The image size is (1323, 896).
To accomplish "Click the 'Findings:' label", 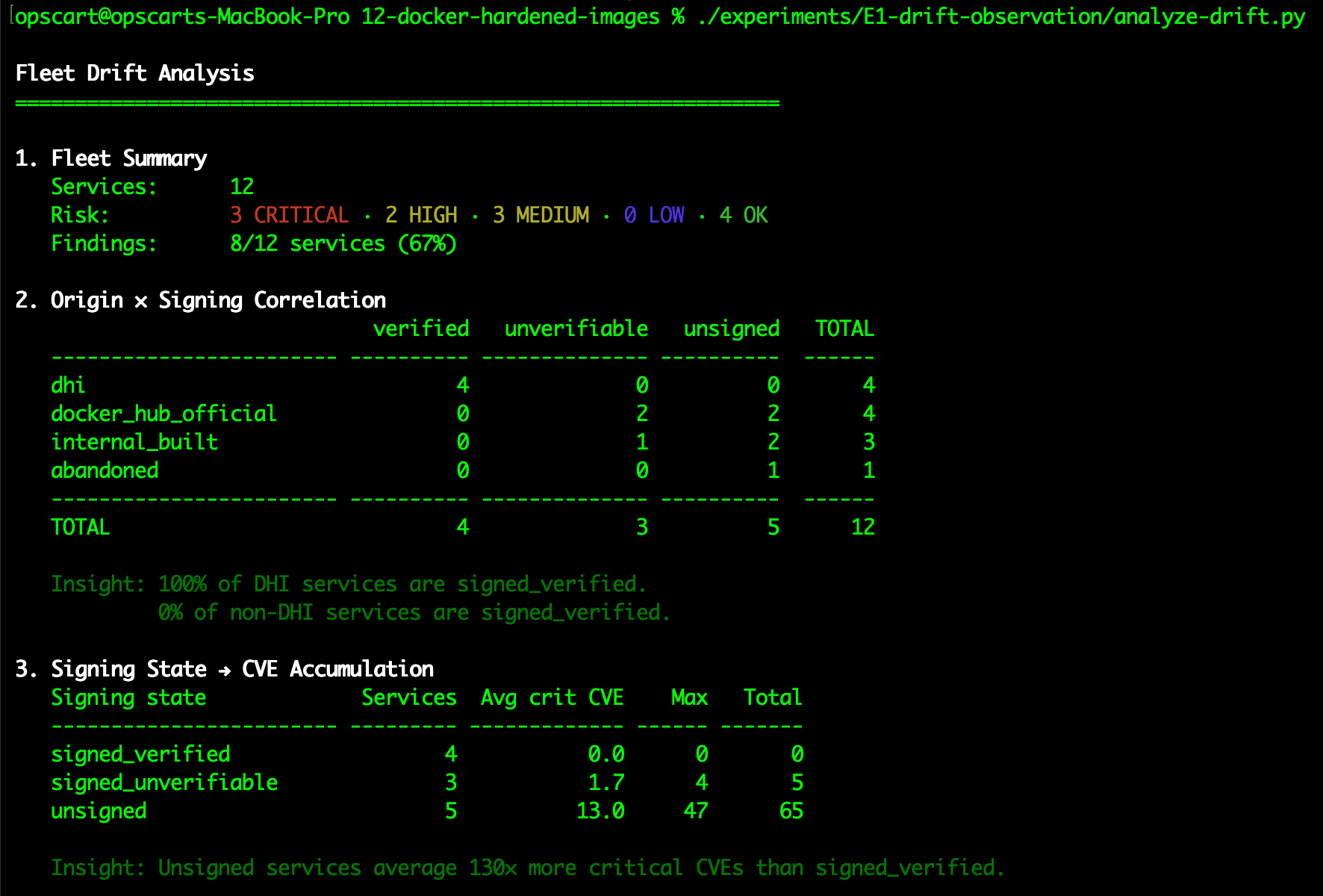I will (x=104, y=243).
